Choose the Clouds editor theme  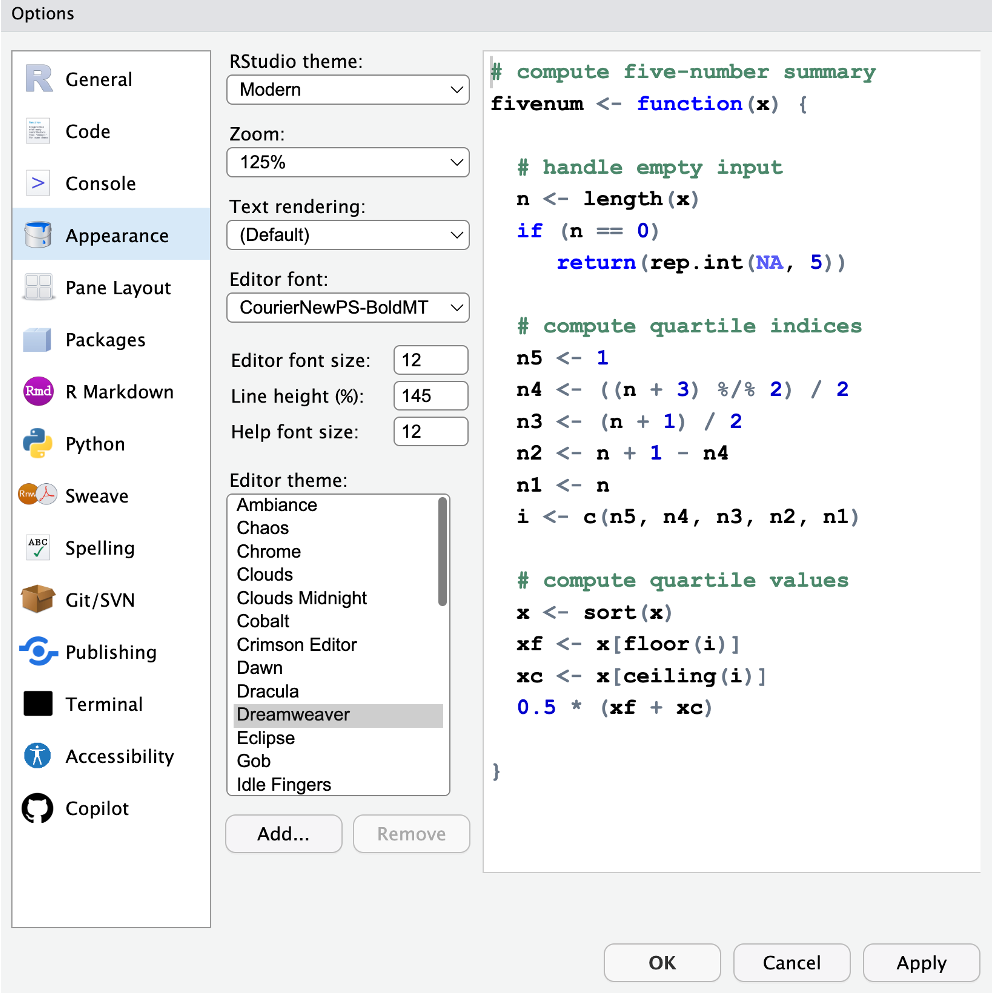(x=336, y=574)
